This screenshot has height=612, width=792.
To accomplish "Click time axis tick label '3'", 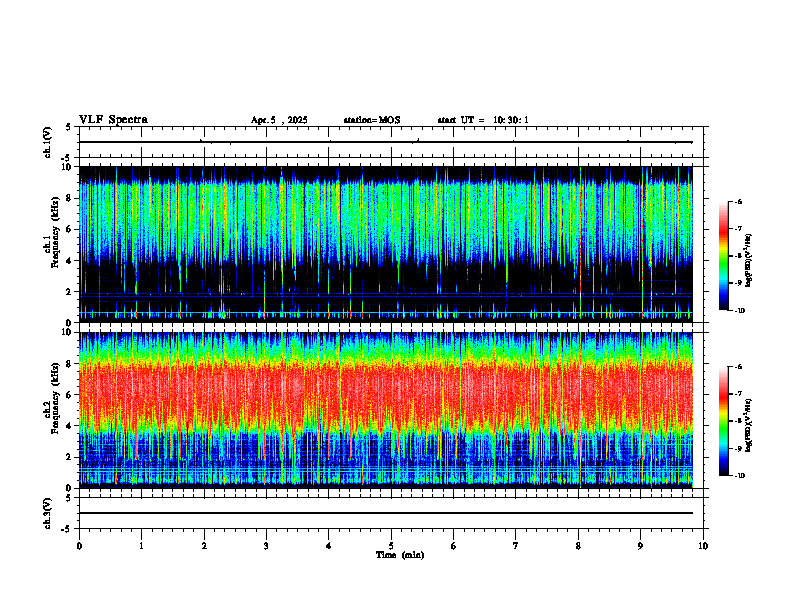I will [266, 546].
